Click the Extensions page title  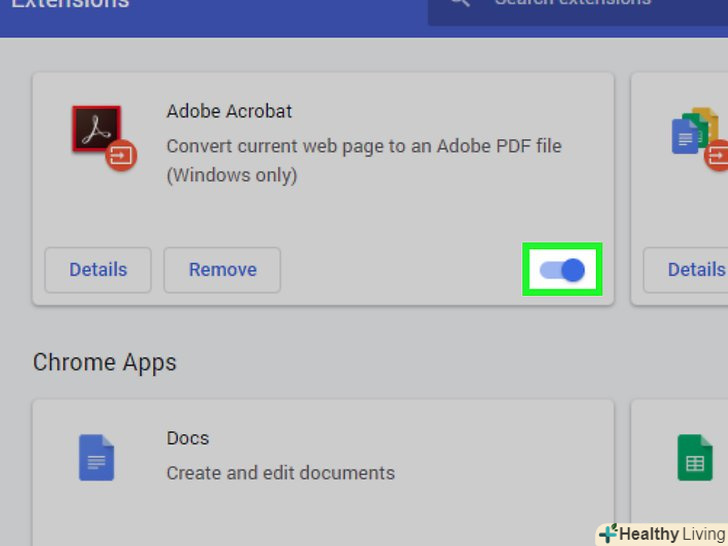pyautogui.click(x=70, y=4)
